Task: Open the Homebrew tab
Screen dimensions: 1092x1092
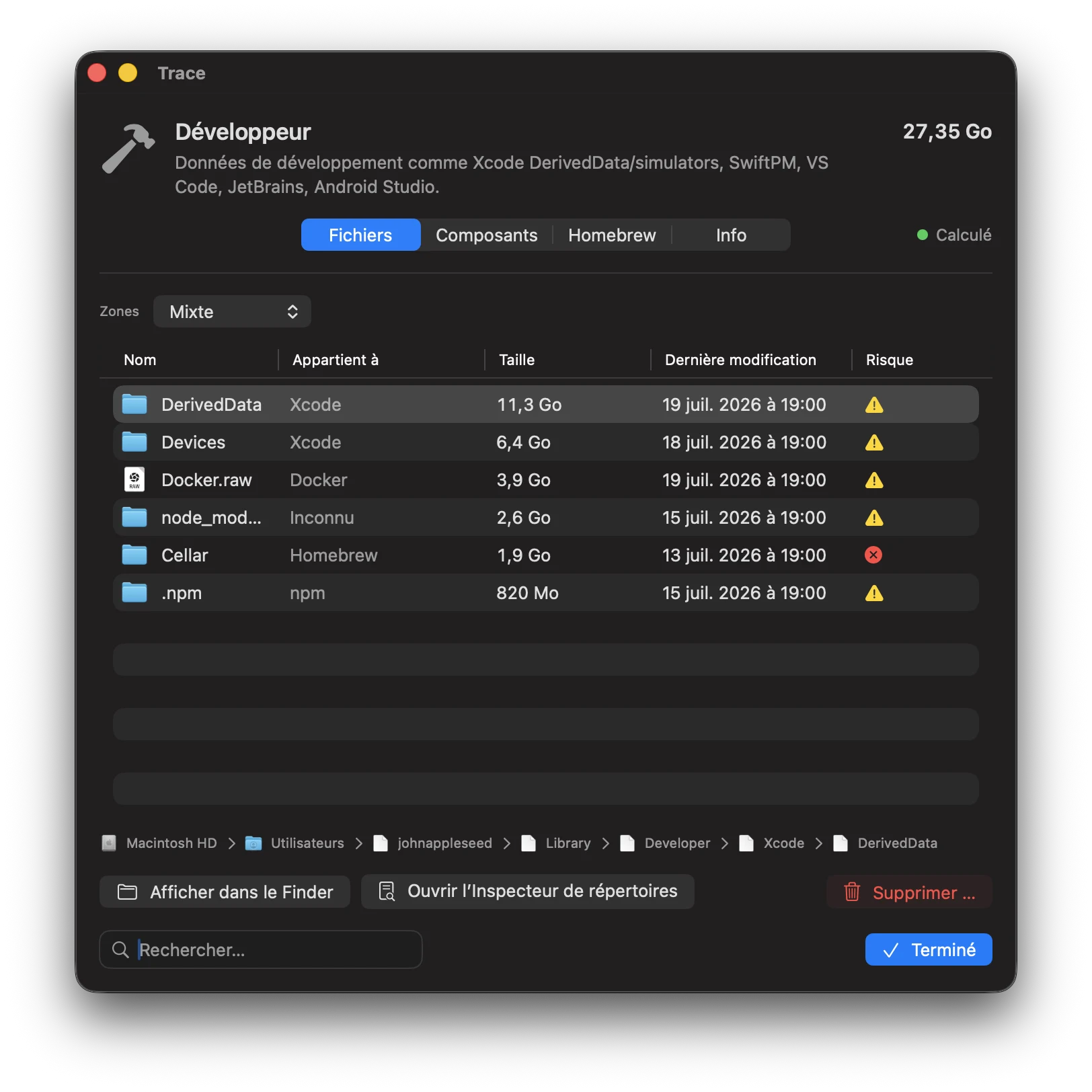Action: click(x=612, y=235)
